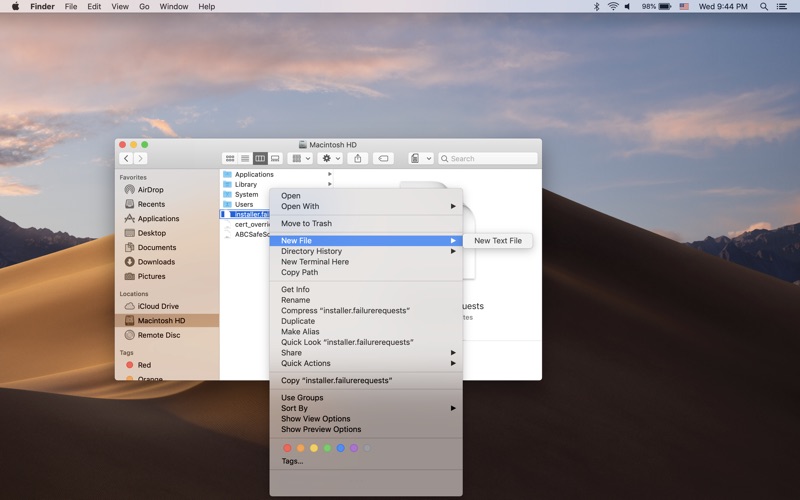The width and height of the screenshot is (800, 500).
Task: Select Macintosh HD in the sidebar
Action: (x=167, y=320)
